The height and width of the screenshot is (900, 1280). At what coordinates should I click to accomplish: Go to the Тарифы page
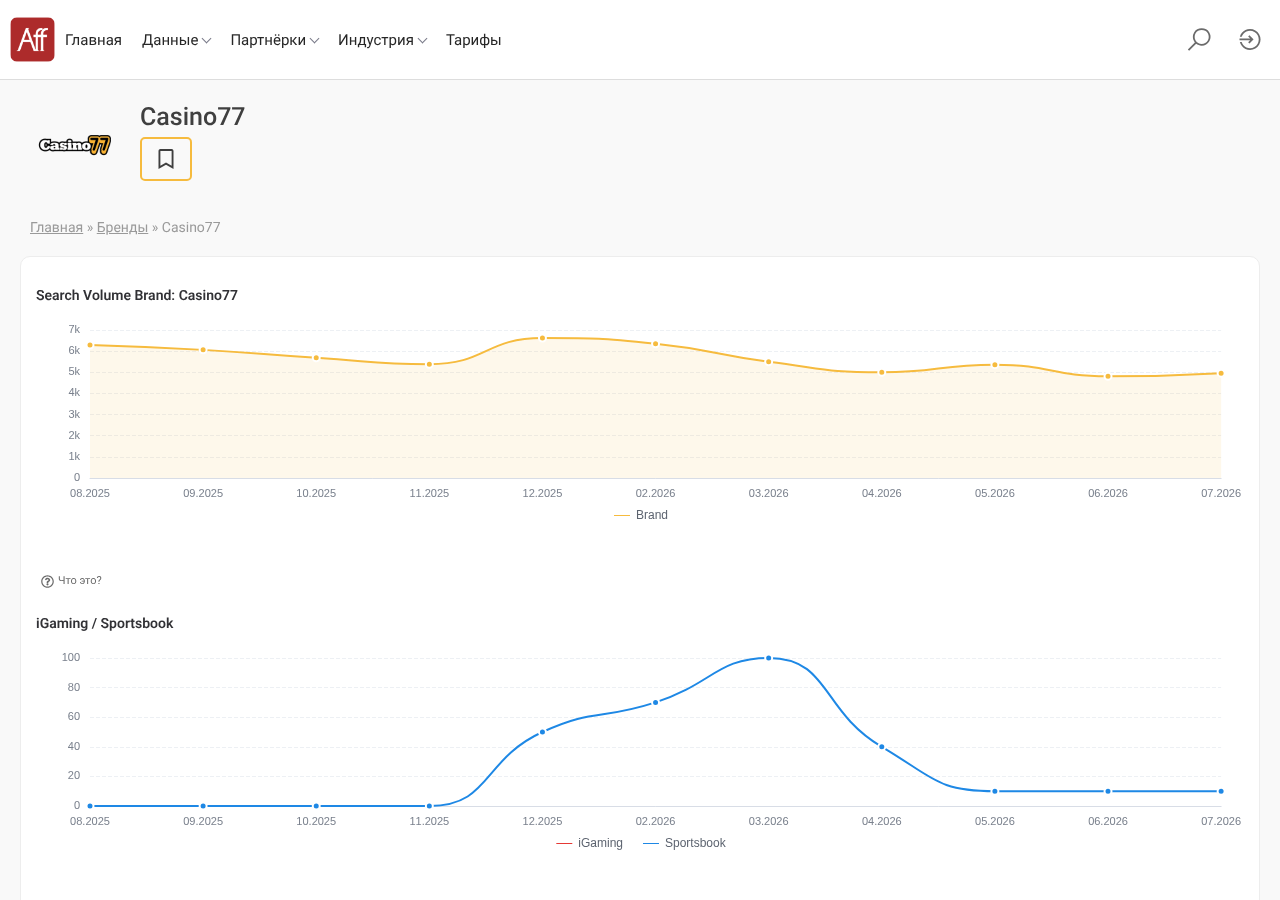coord(474,40)
